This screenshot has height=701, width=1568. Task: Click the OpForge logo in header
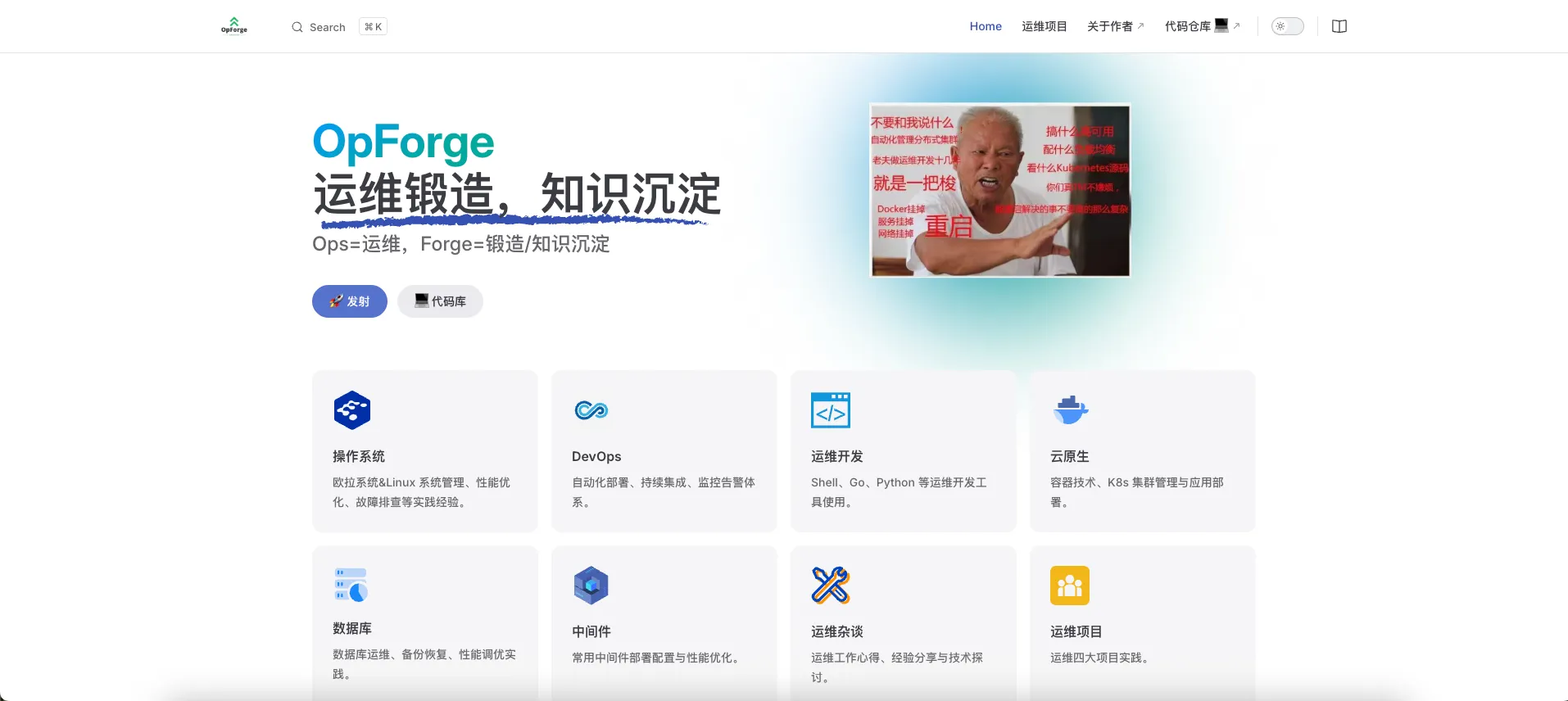tap(233, 26)
